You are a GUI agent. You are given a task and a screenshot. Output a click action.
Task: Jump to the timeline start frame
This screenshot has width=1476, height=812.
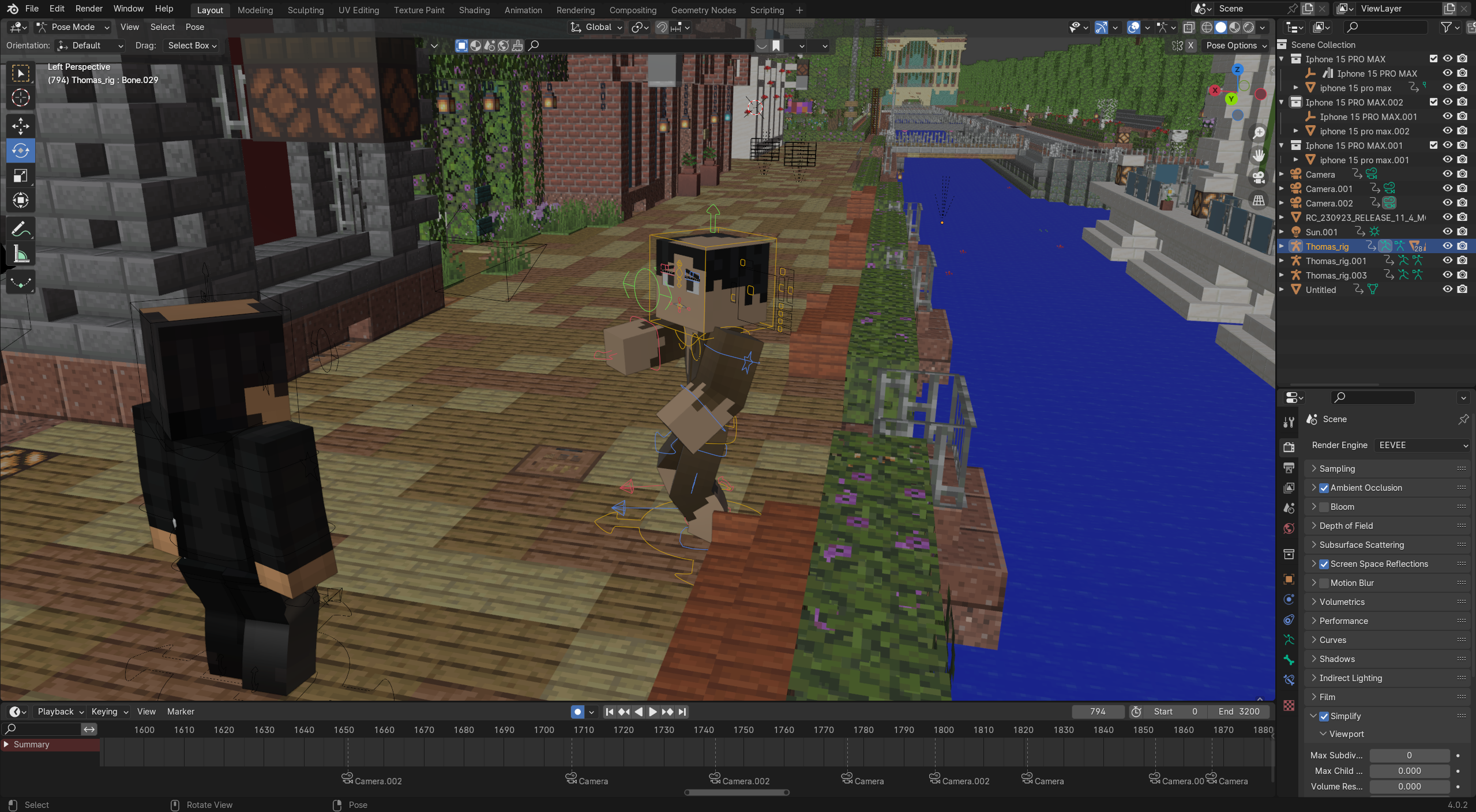pyautogui.click(x=609, y=712)
